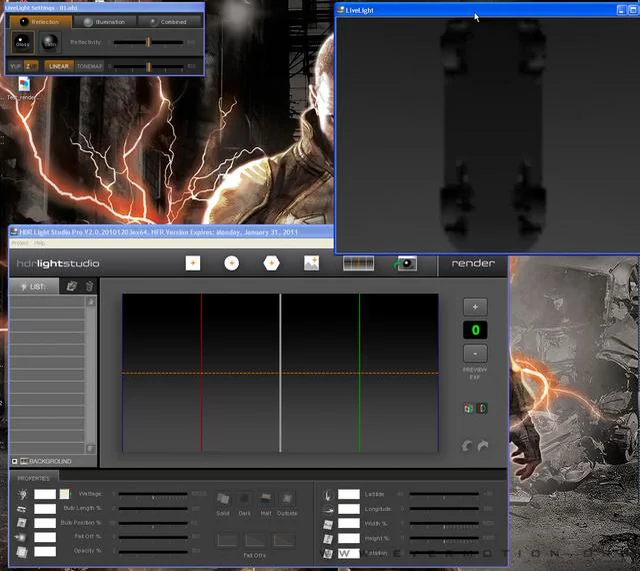
Task: Select the PROPERTIES tab
Action: point(34,478)
